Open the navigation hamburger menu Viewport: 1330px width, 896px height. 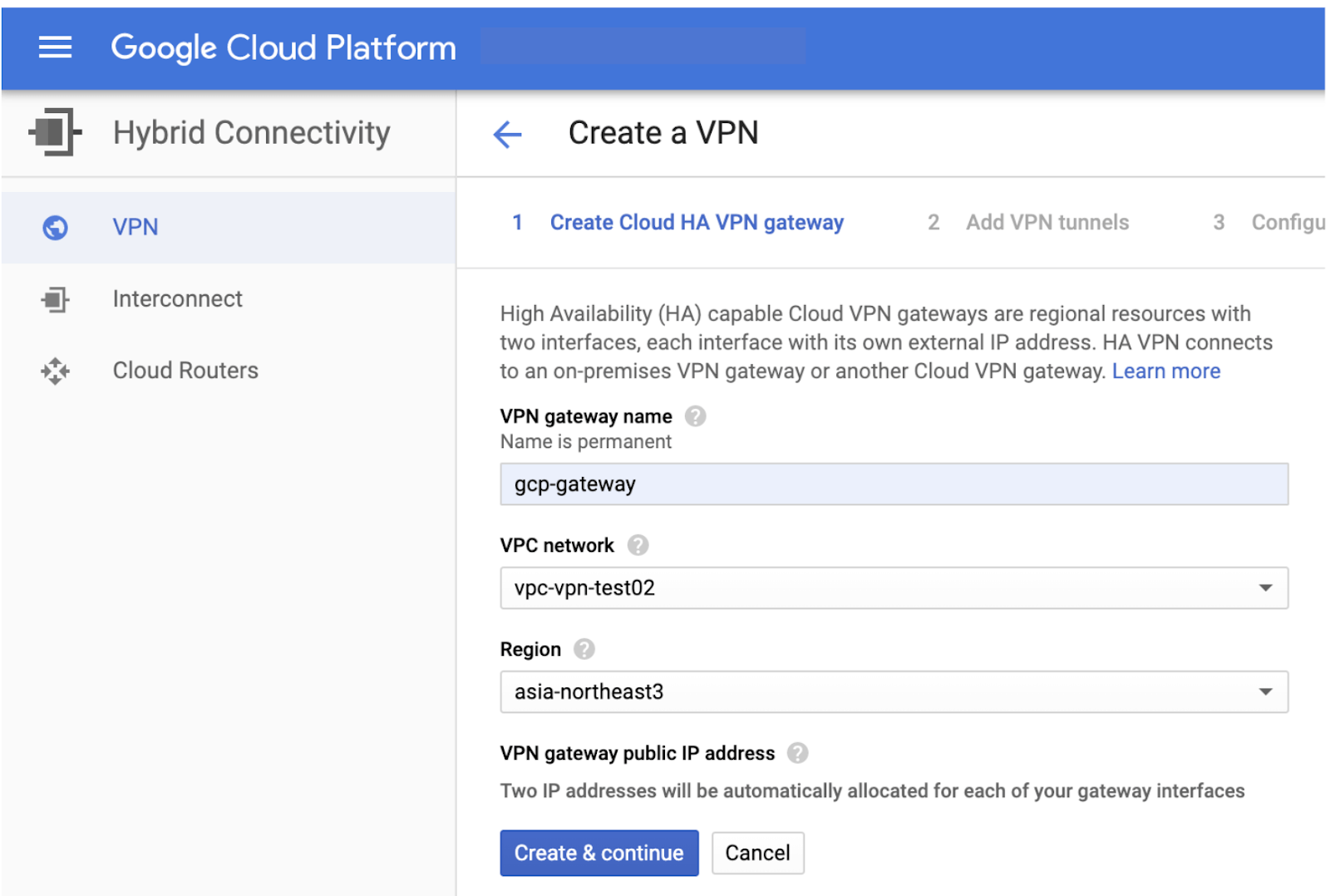[x=55, y=47]
